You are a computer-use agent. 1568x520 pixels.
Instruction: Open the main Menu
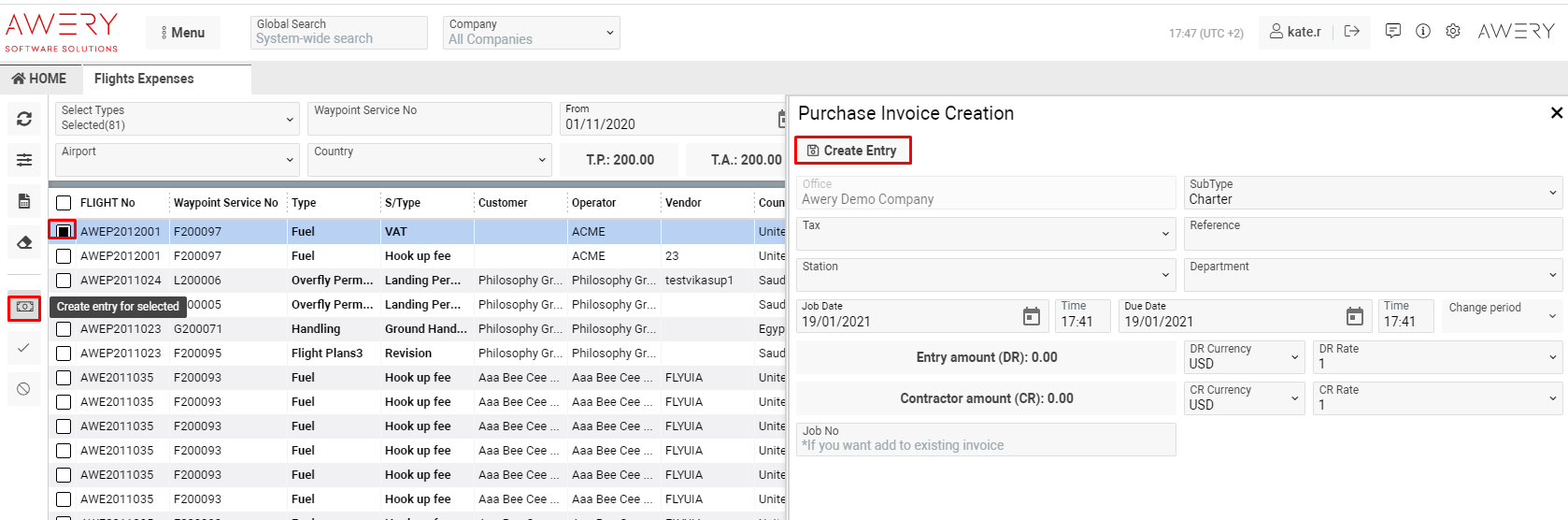(182, 33)
